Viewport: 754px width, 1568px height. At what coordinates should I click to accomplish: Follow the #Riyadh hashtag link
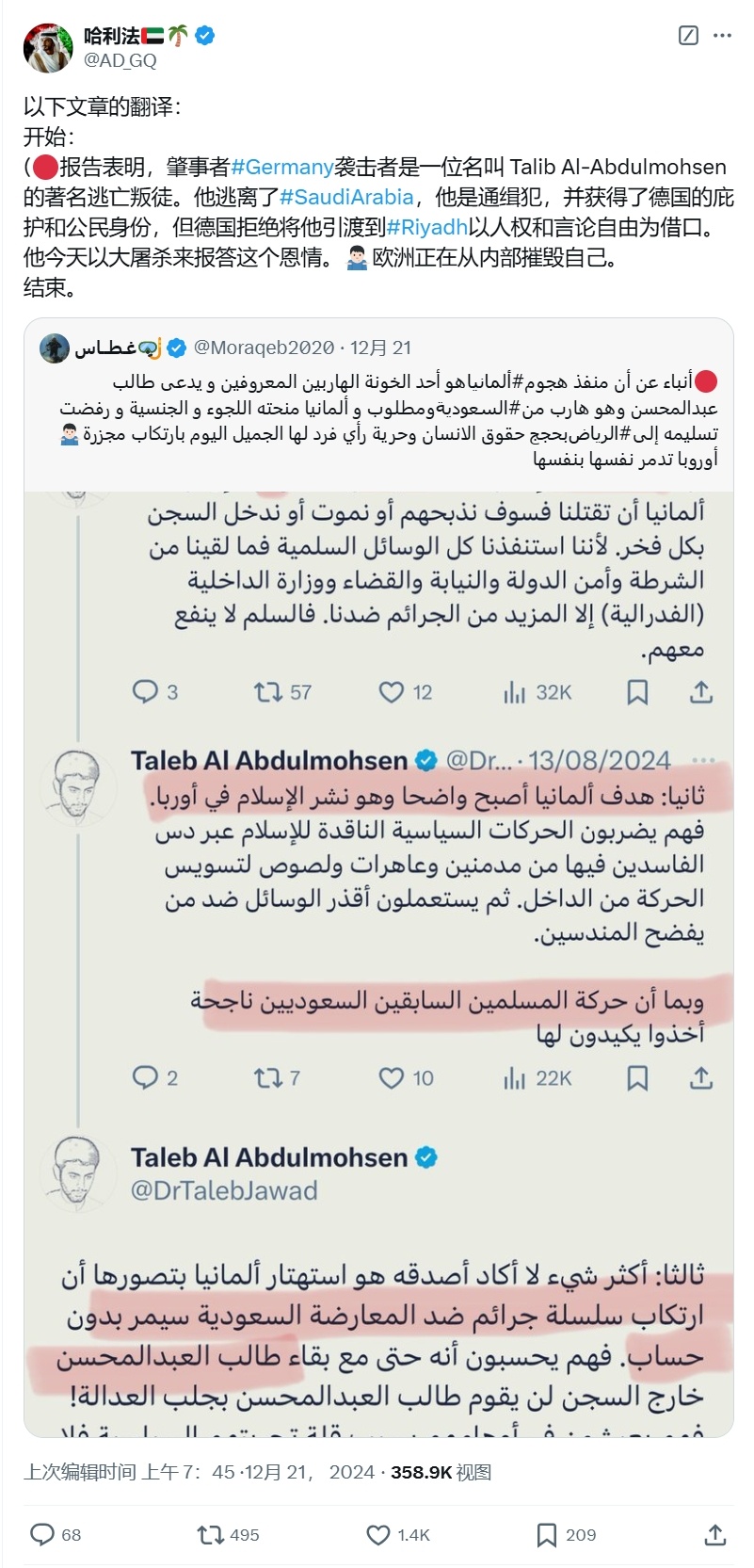click(x=427, y=228)
